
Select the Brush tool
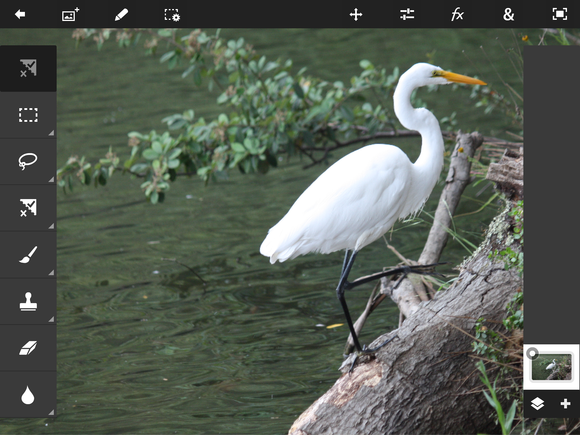point(28,255)
